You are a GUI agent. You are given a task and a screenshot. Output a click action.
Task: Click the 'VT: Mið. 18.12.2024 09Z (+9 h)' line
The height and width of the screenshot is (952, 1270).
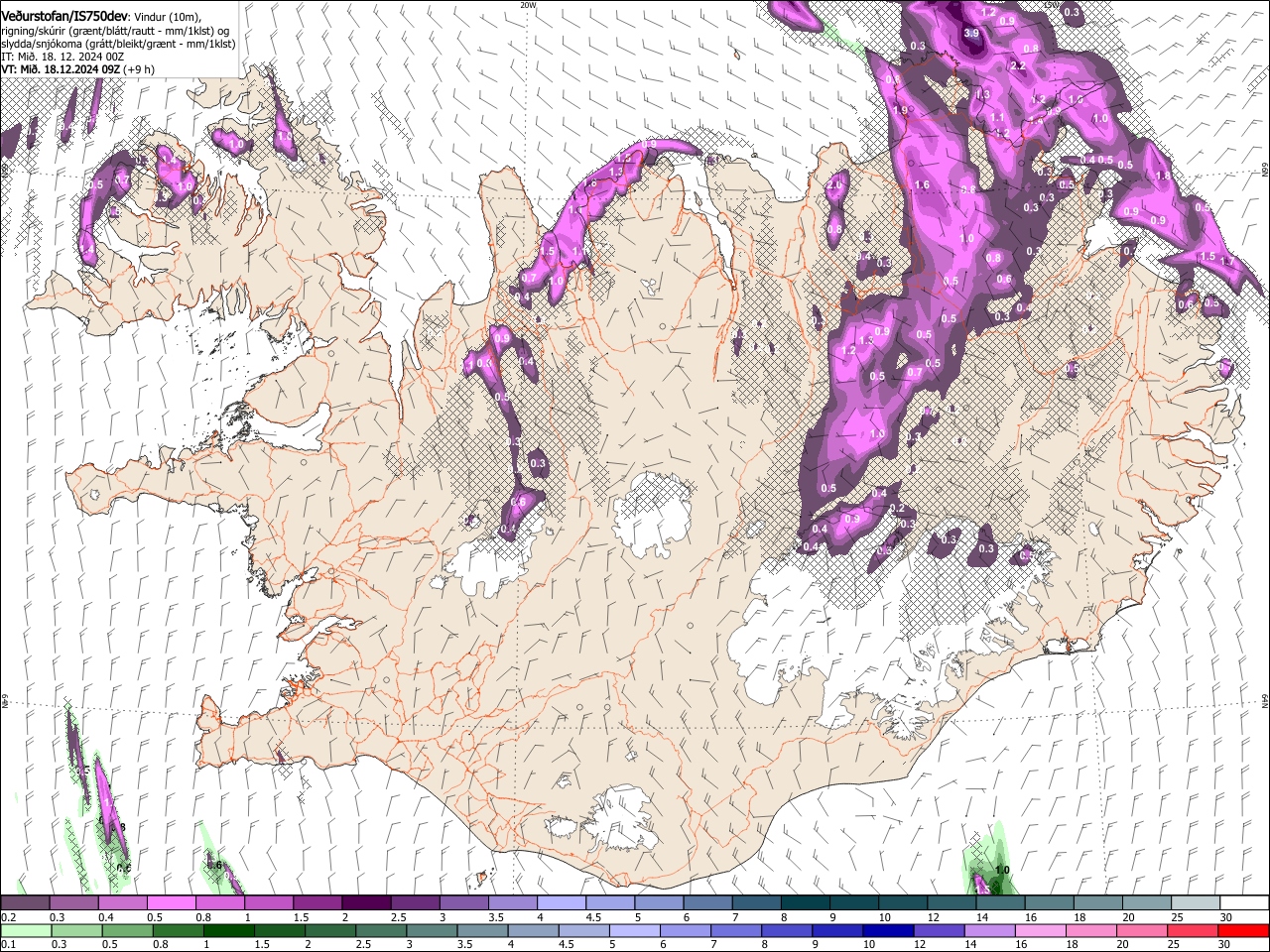point(77,69)
